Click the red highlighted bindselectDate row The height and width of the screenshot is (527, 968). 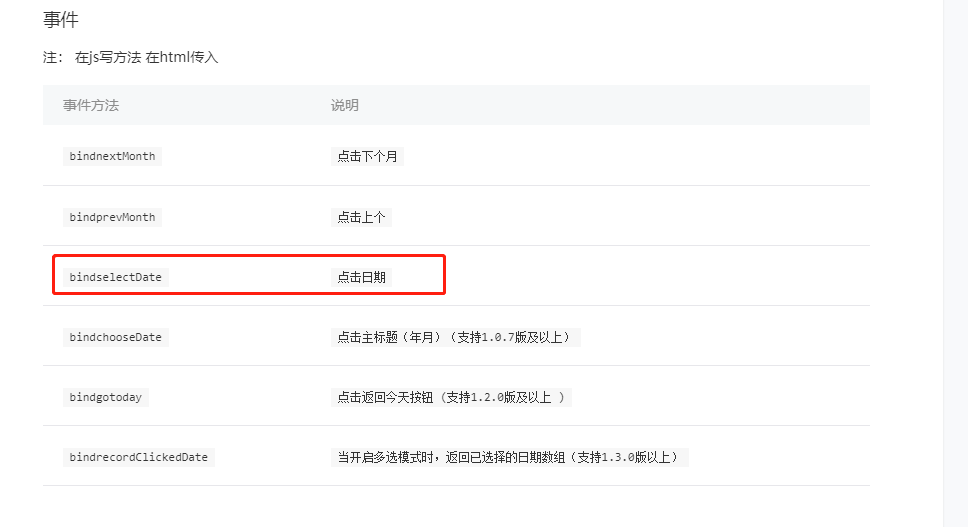coord(249,275)
